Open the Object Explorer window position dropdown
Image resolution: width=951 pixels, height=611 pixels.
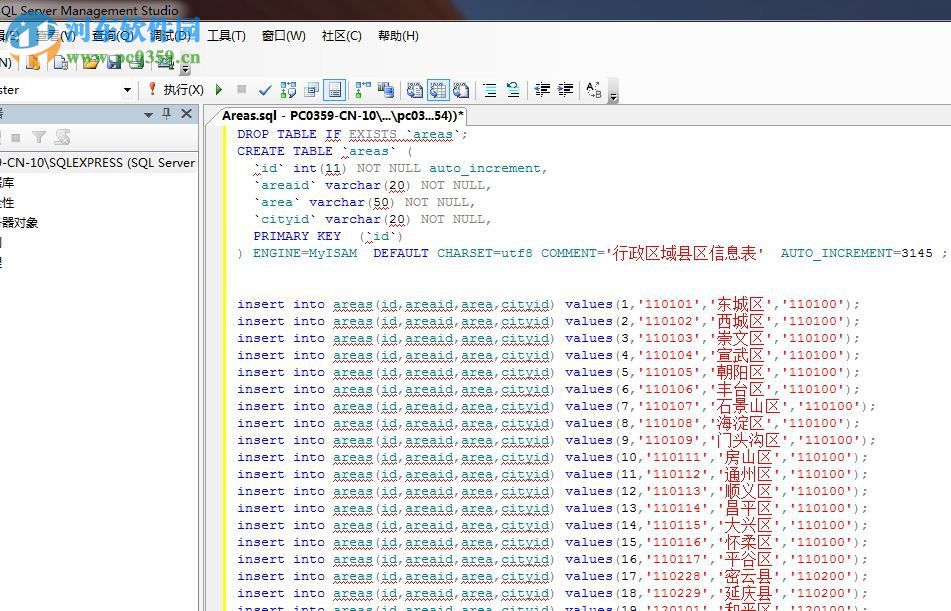[x=148, y=114]
